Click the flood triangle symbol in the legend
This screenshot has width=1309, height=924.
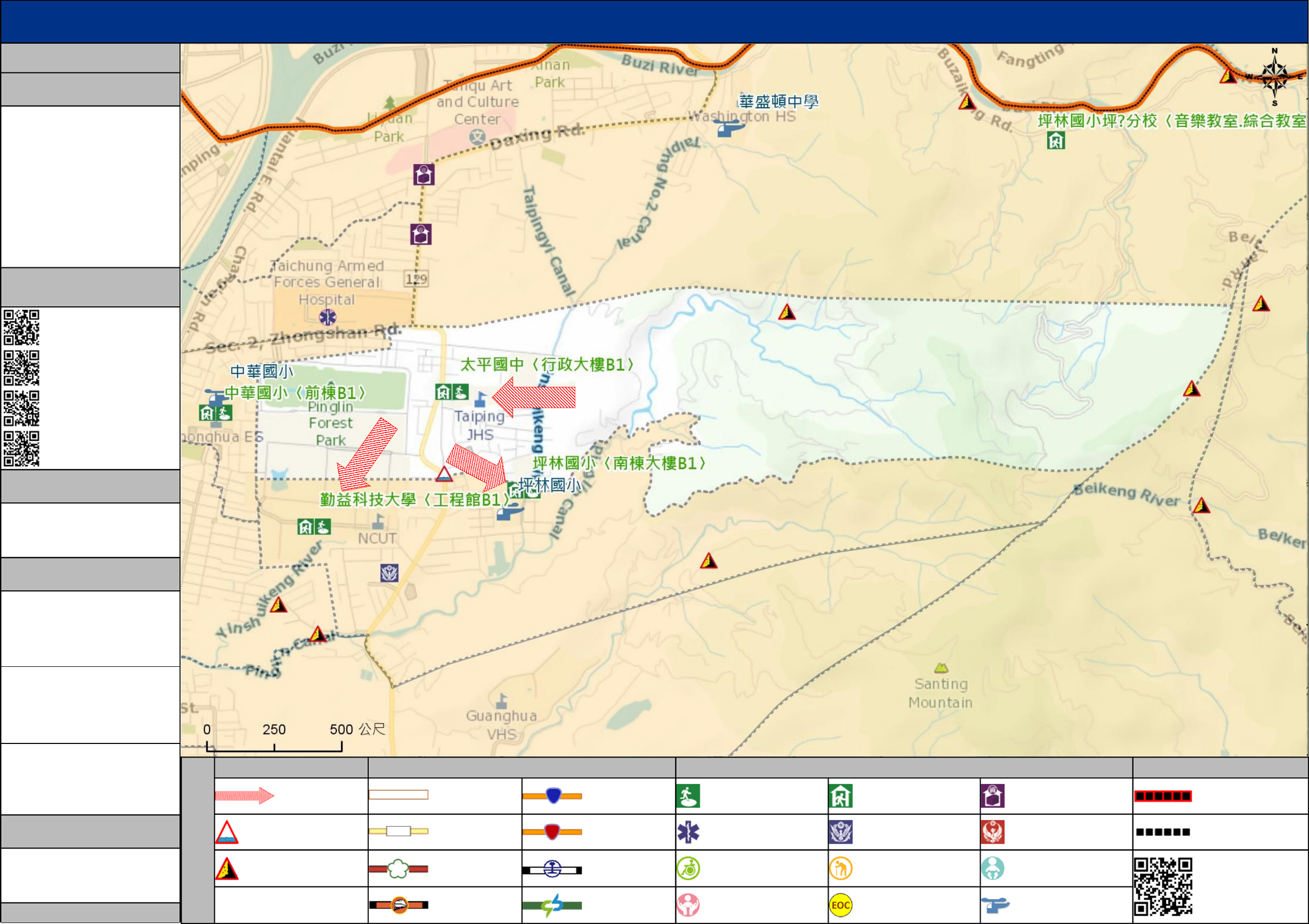[x=226, y=832]
